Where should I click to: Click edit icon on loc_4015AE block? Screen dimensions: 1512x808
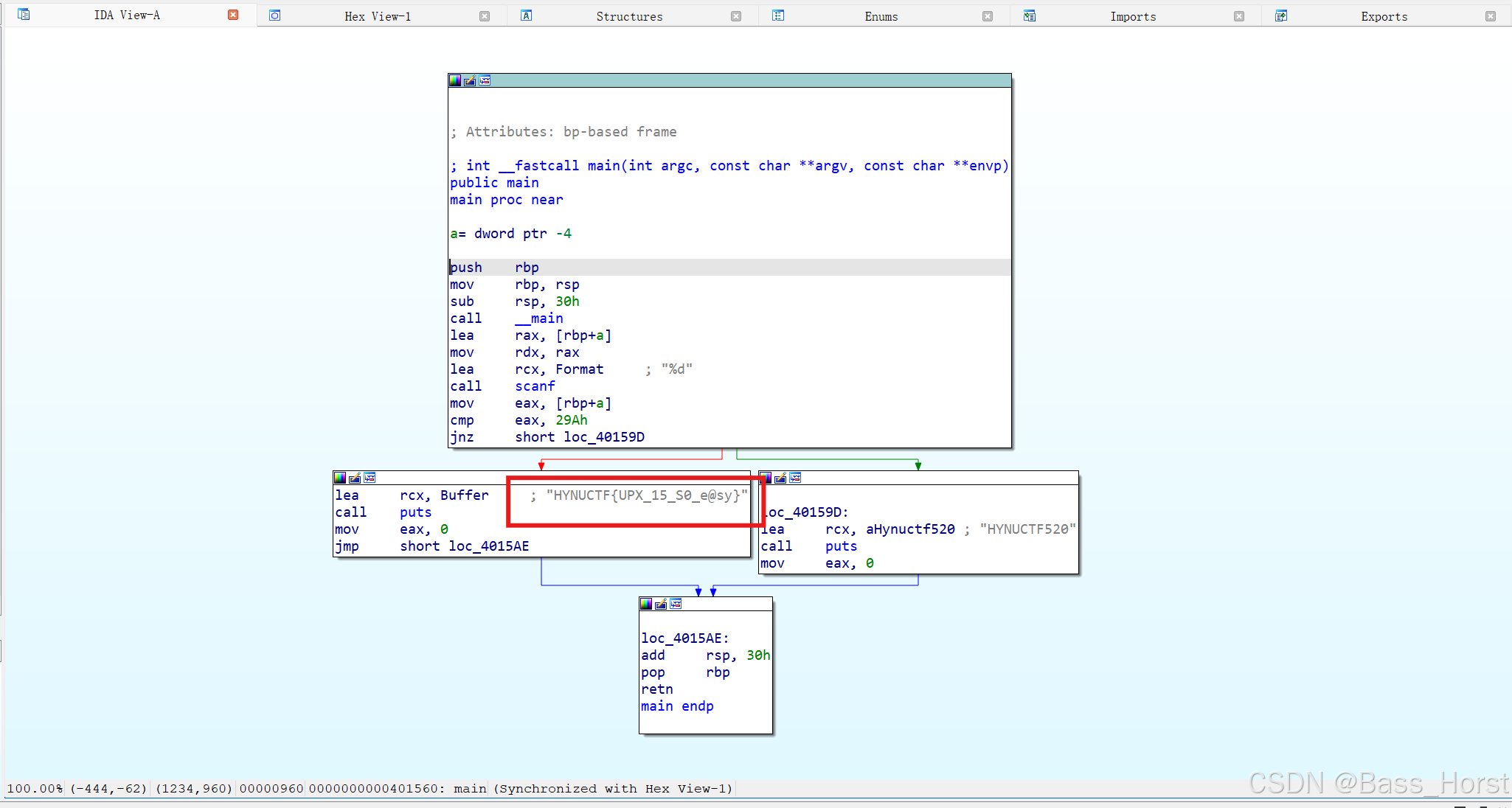click(x=661, y=604)
